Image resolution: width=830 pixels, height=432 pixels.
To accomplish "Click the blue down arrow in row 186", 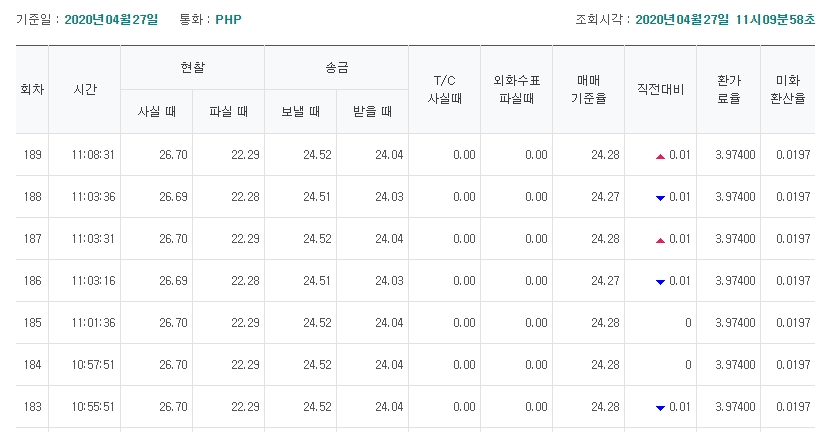I will (660, 282).
